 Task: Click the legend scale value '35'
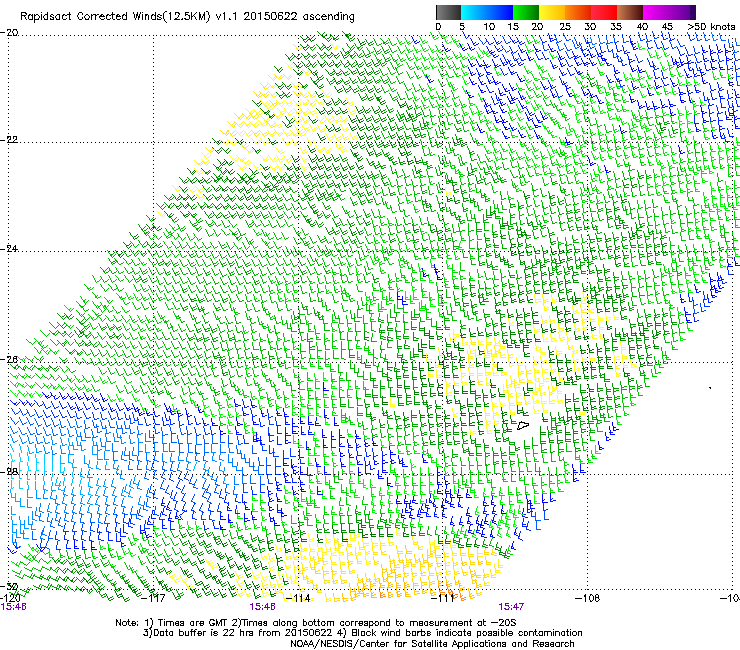(616, 27)
